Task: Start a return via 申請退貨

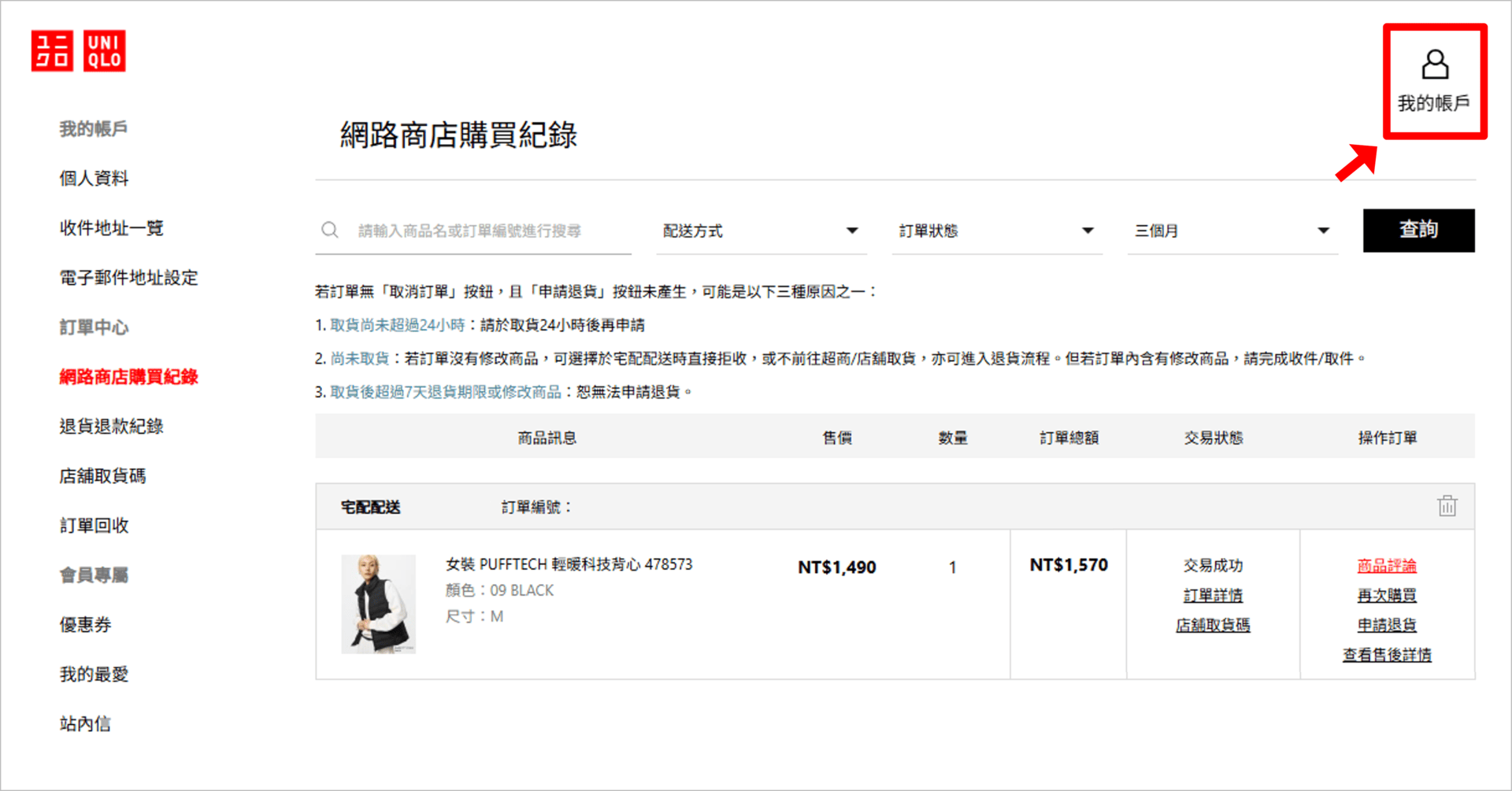Action: click(1386, 625)
